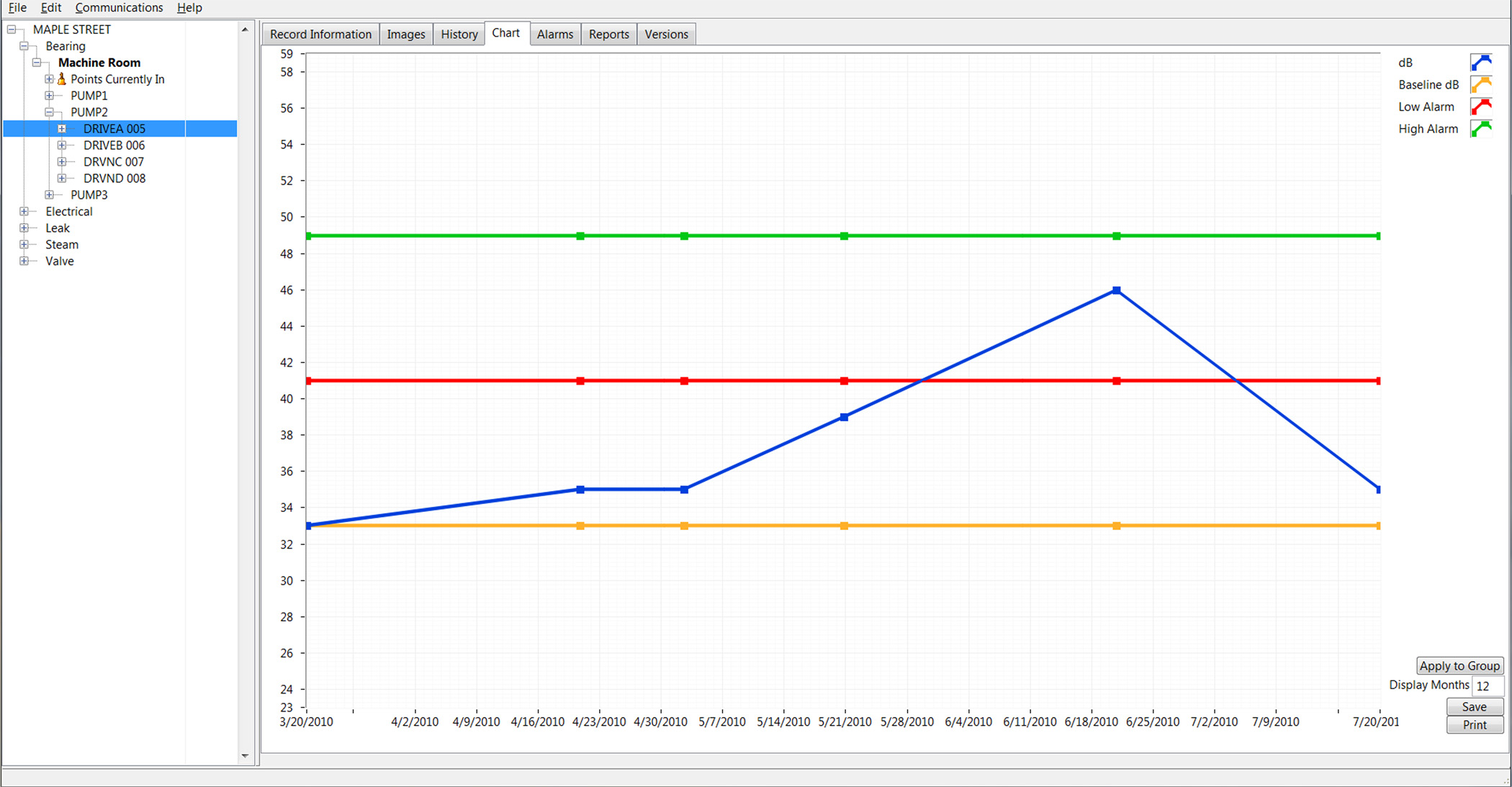This screenshot has width=1512, height=787.
Task: Click the blue dB legend icon
Action: [x=1480, y=63]
